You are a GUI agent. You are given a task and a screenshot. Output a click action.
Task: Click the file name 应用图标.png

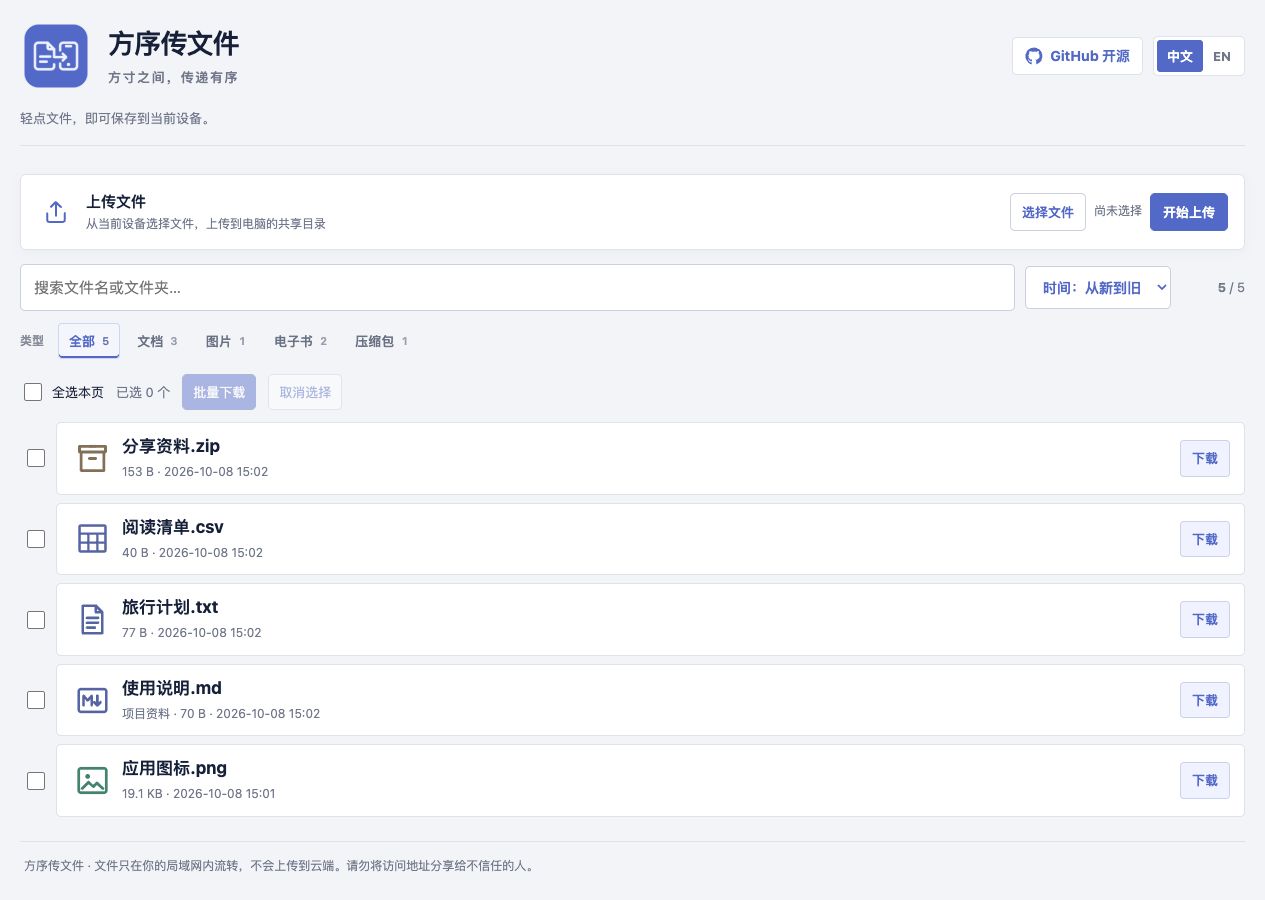click(x=175, y=768)
